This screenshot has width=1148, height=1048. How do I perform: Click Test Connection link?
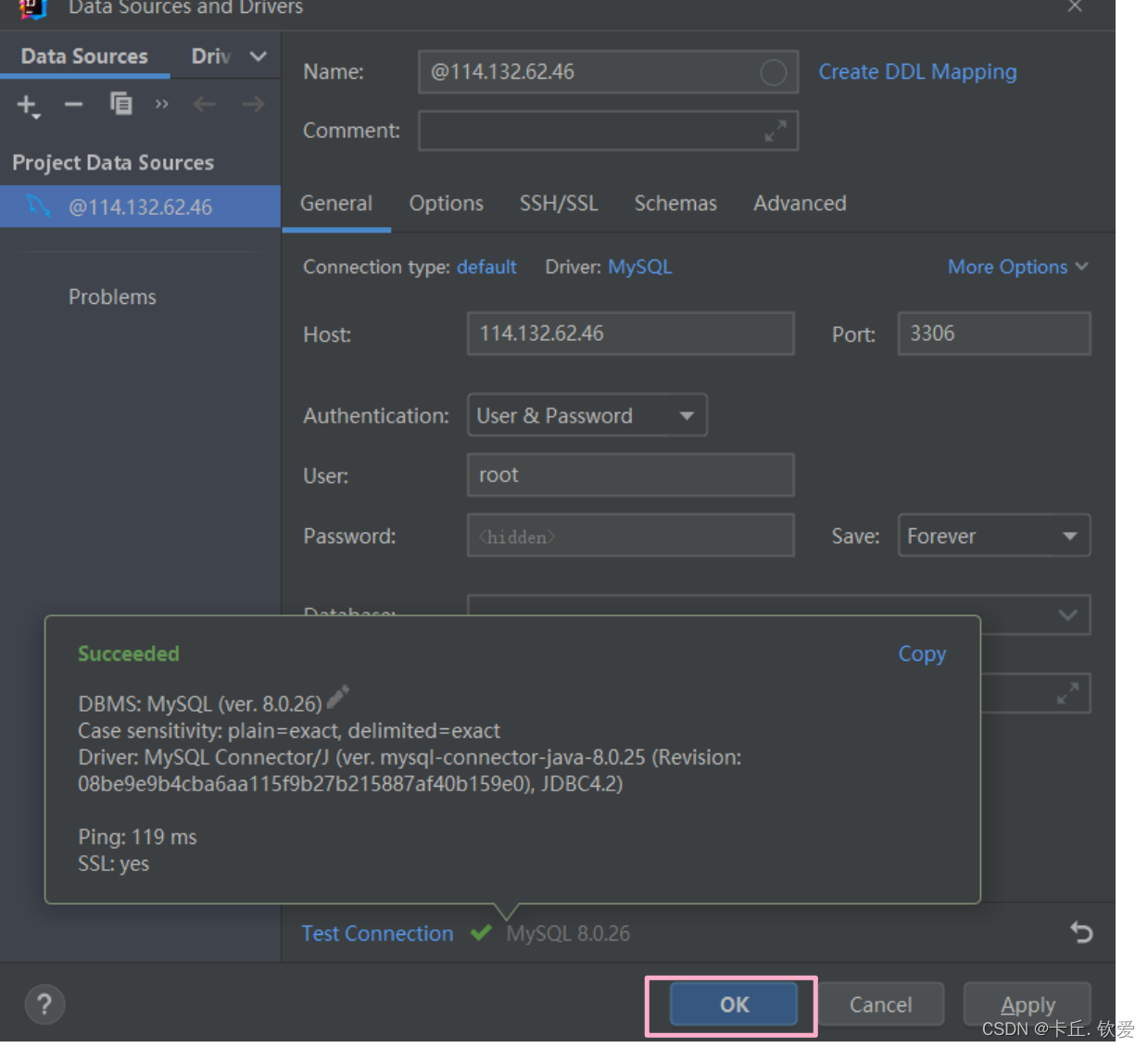click(377, 933)
